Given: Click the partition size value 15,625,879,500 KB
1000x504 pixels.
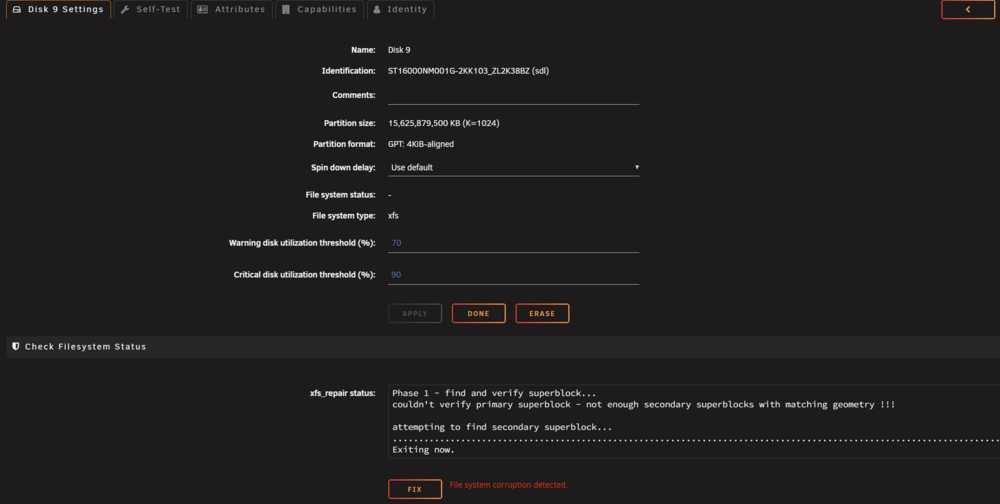Looking at the screenshot, I should click(x=443, y=123).
